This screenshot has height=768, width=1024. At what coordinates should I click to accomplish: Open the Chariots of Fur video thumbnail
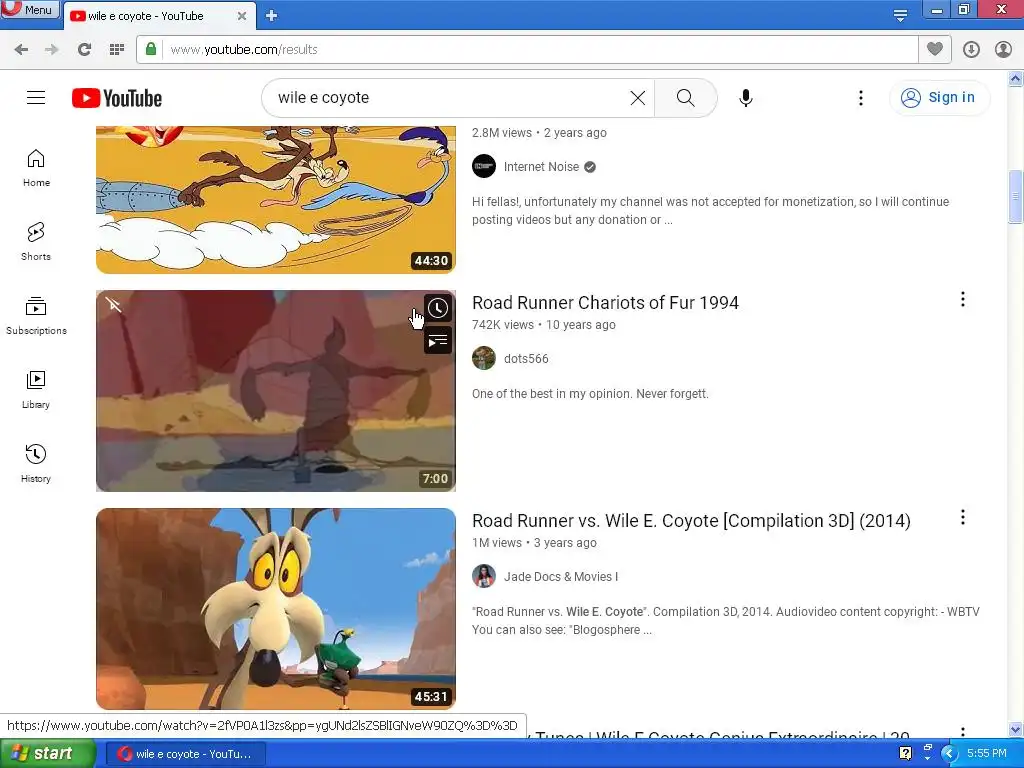point(276,391)
